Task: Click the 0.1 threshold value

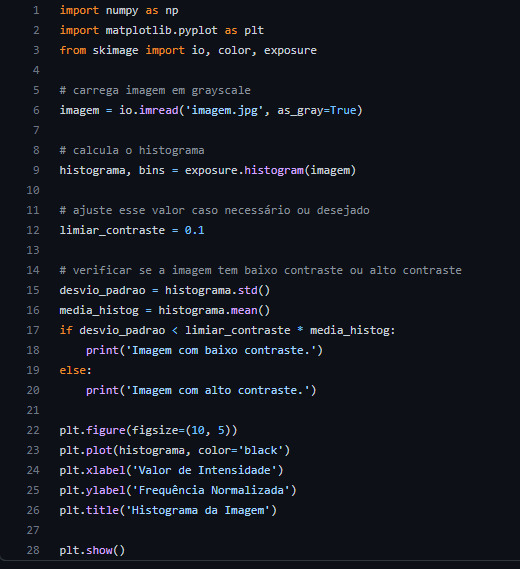Action: (x=195, y=230)
